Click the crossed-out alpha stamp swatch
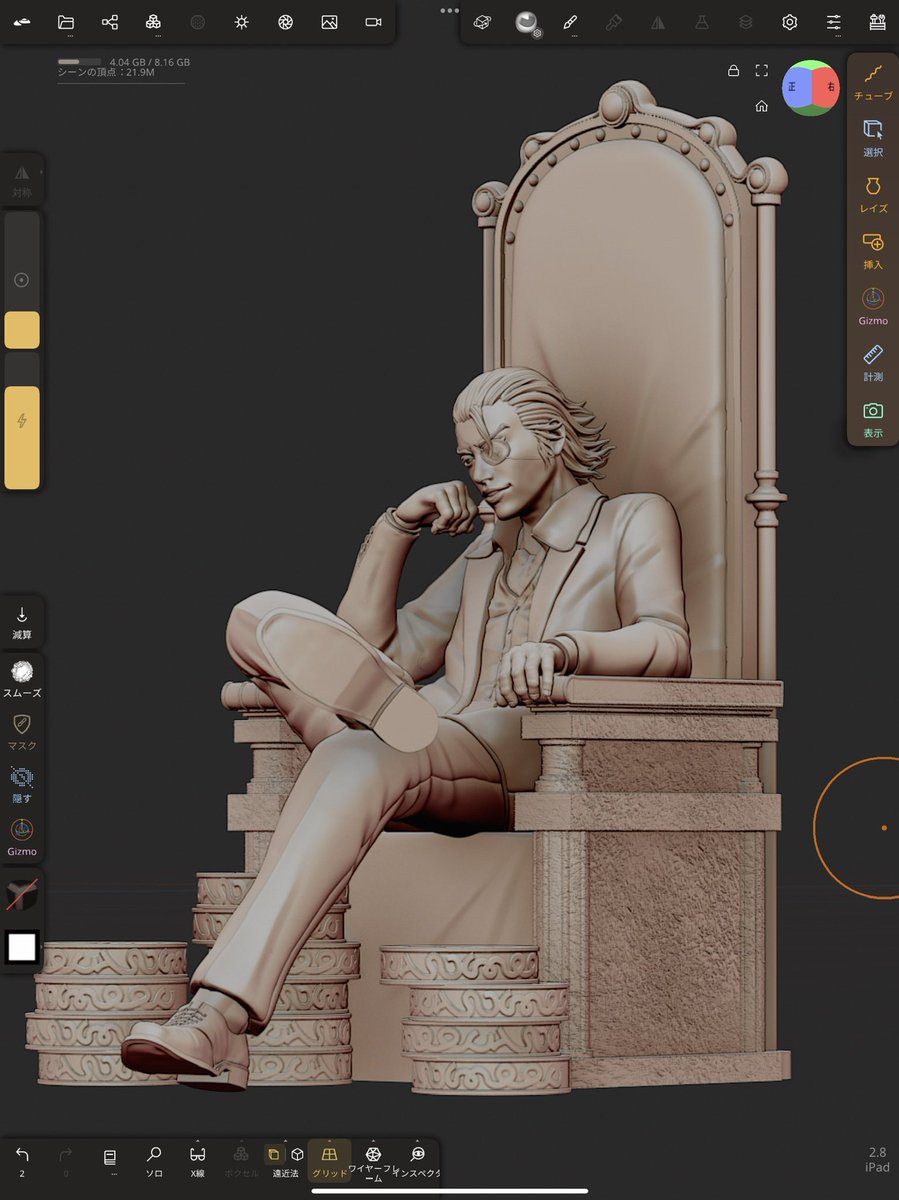The width and height of the screenshot is (899, 1200). point(22,896)
